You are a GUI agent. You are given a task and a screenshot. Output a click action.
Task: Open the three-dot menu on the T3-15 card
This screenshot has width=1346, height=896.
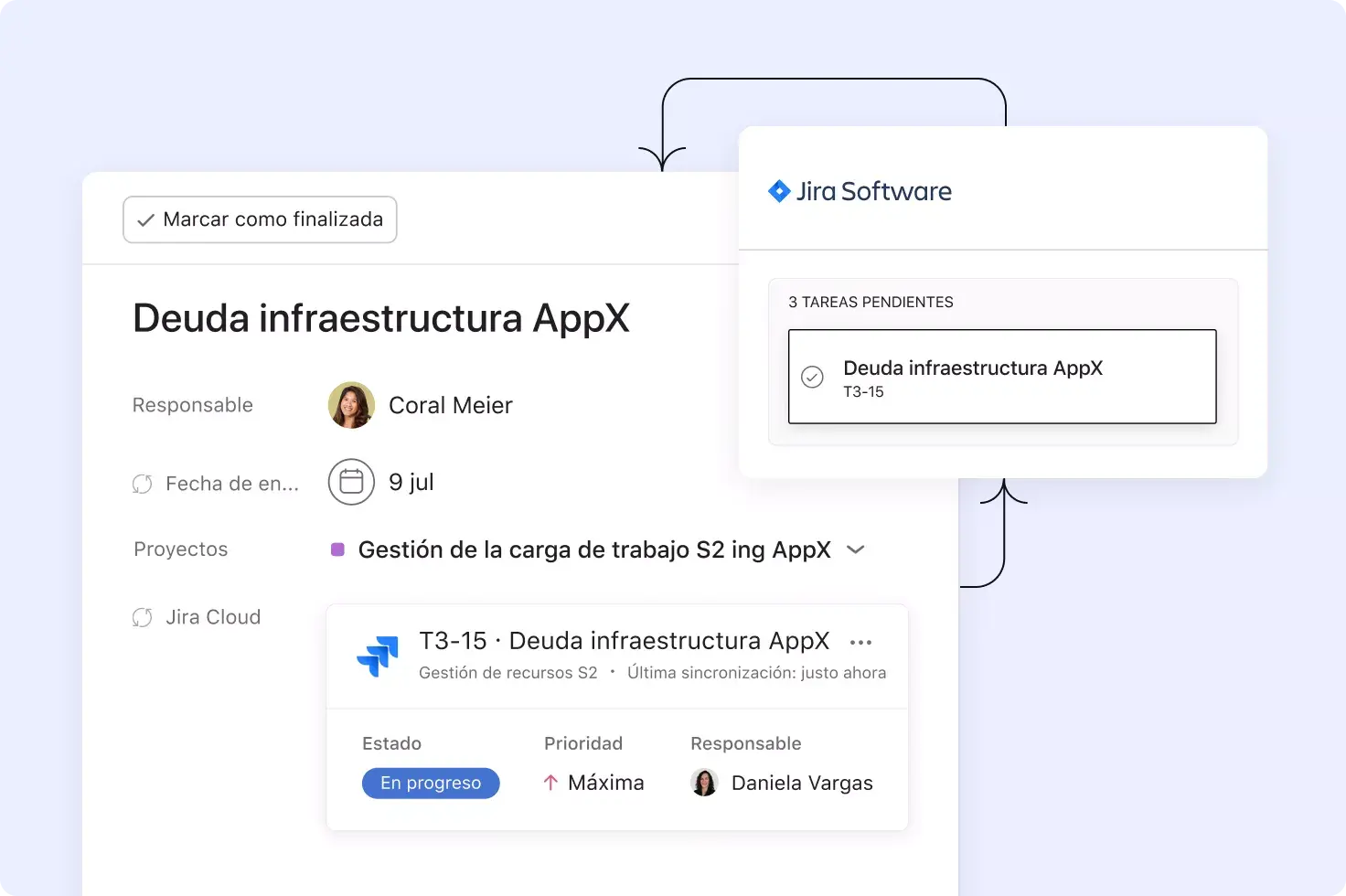(860, 641)
